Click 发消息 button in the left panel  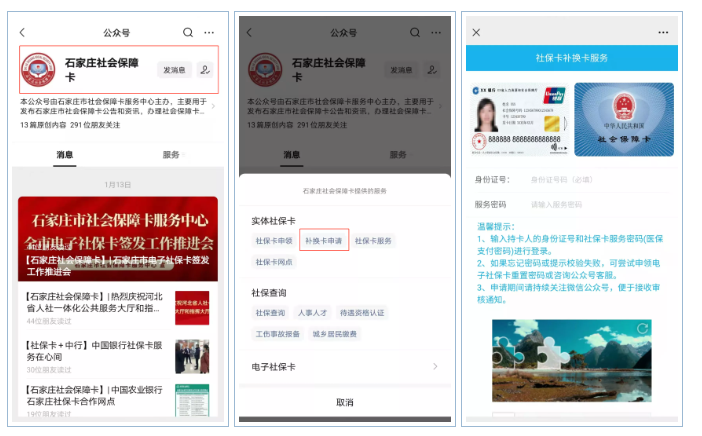174,70
